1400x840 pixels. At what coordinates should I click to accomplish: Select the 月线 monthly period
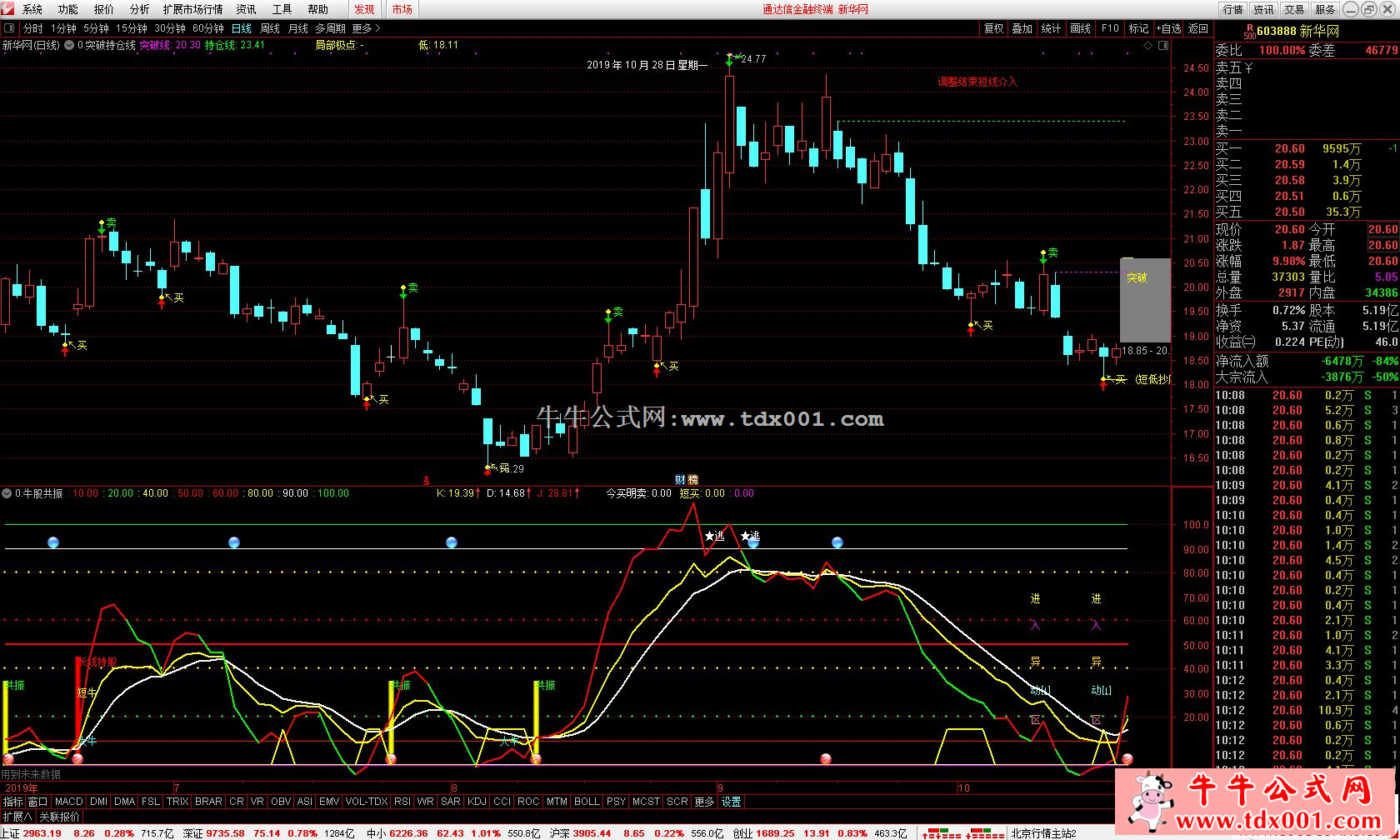click(x=298, y=28)
